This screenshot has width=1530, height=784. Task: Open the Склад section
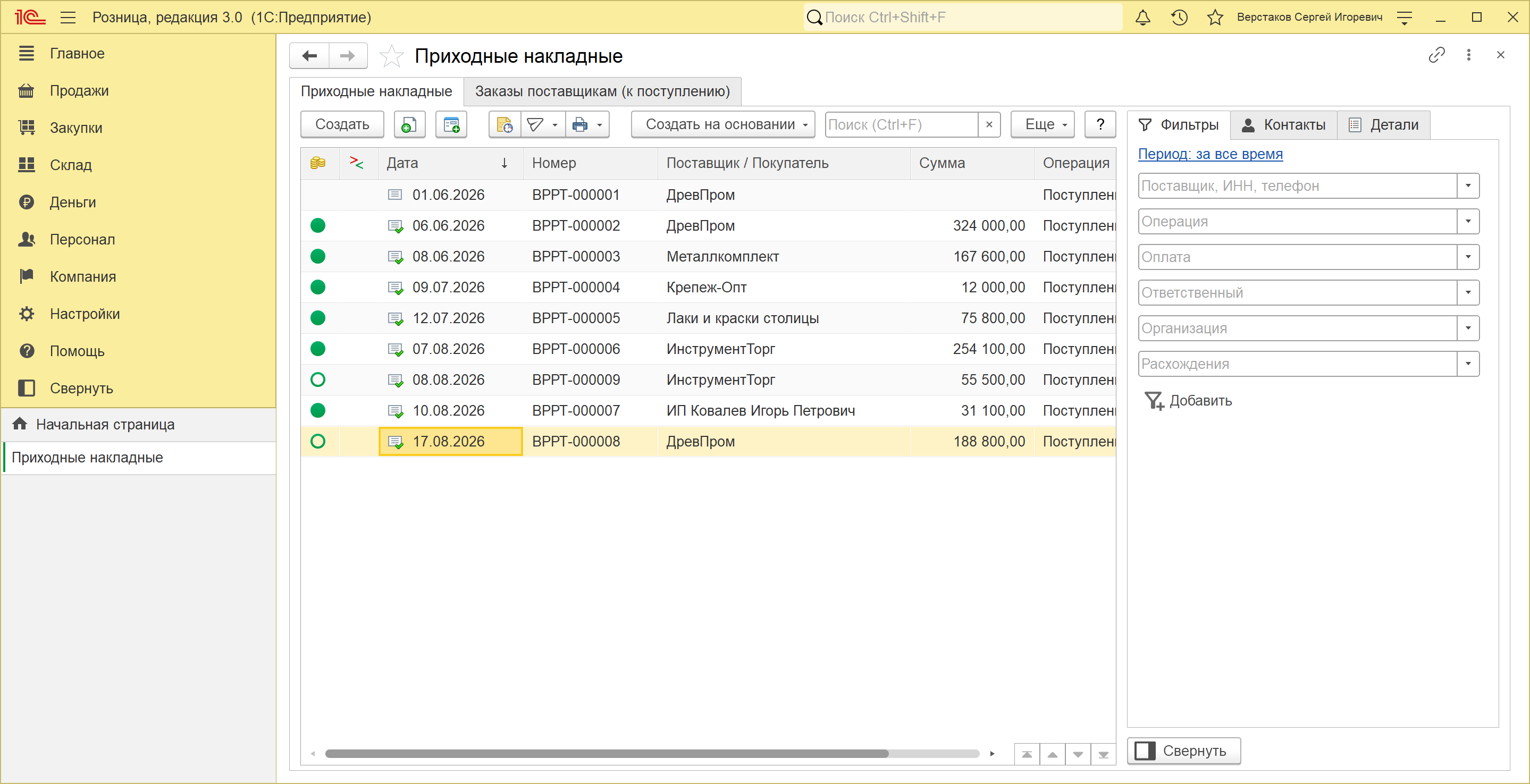(138, 165)
